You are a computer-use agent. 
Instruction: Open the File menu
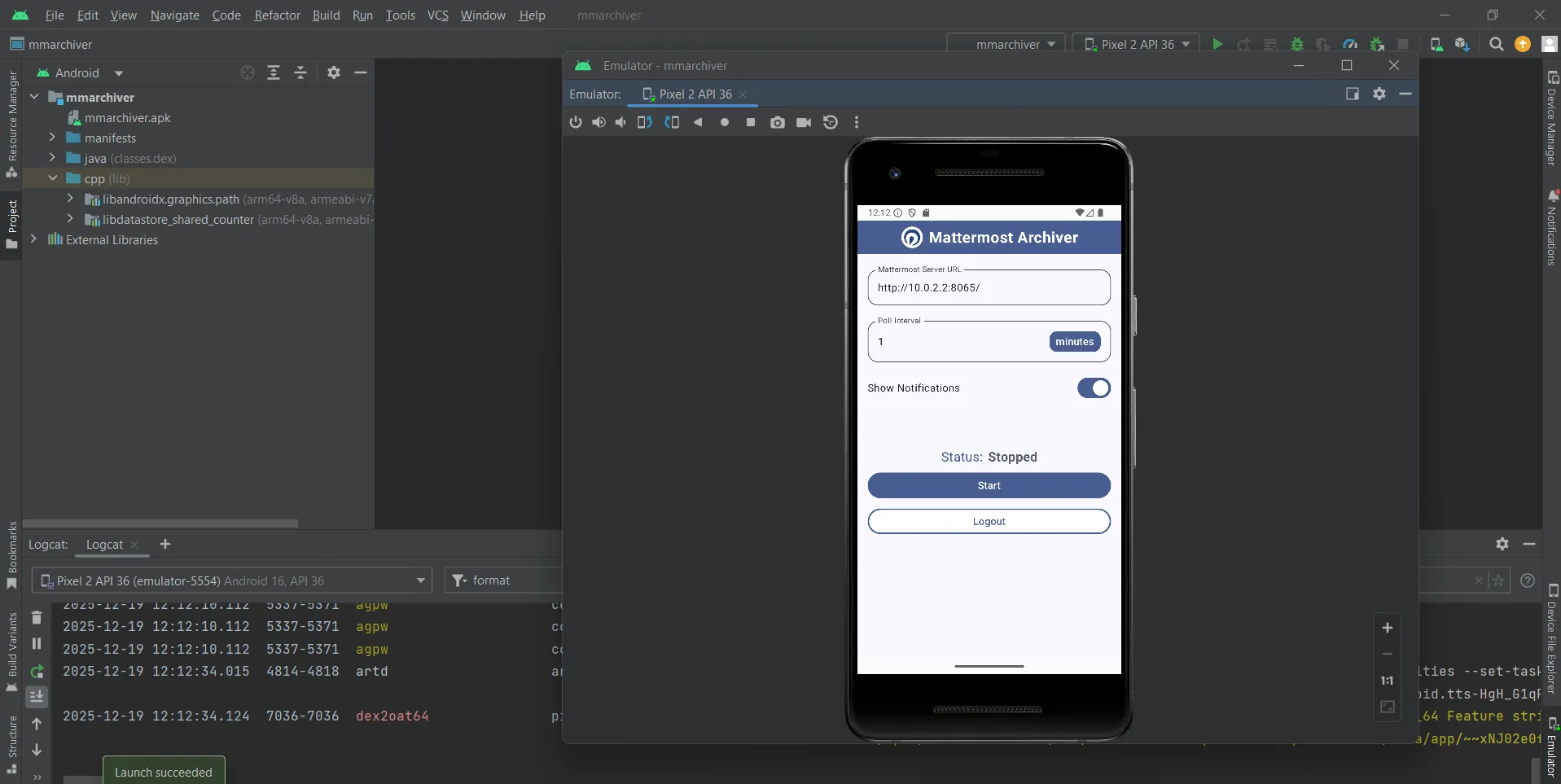coord(55,15)
